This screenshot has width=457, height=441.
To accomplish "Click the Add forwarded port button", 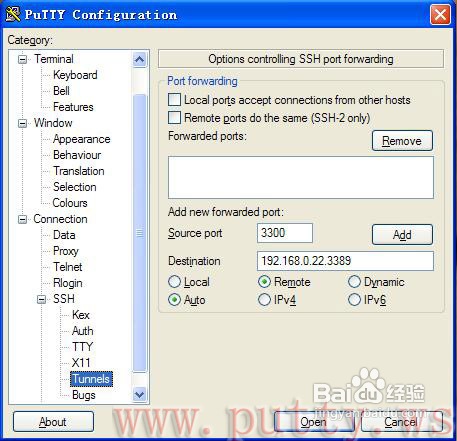I will click(x=402, y=235).
